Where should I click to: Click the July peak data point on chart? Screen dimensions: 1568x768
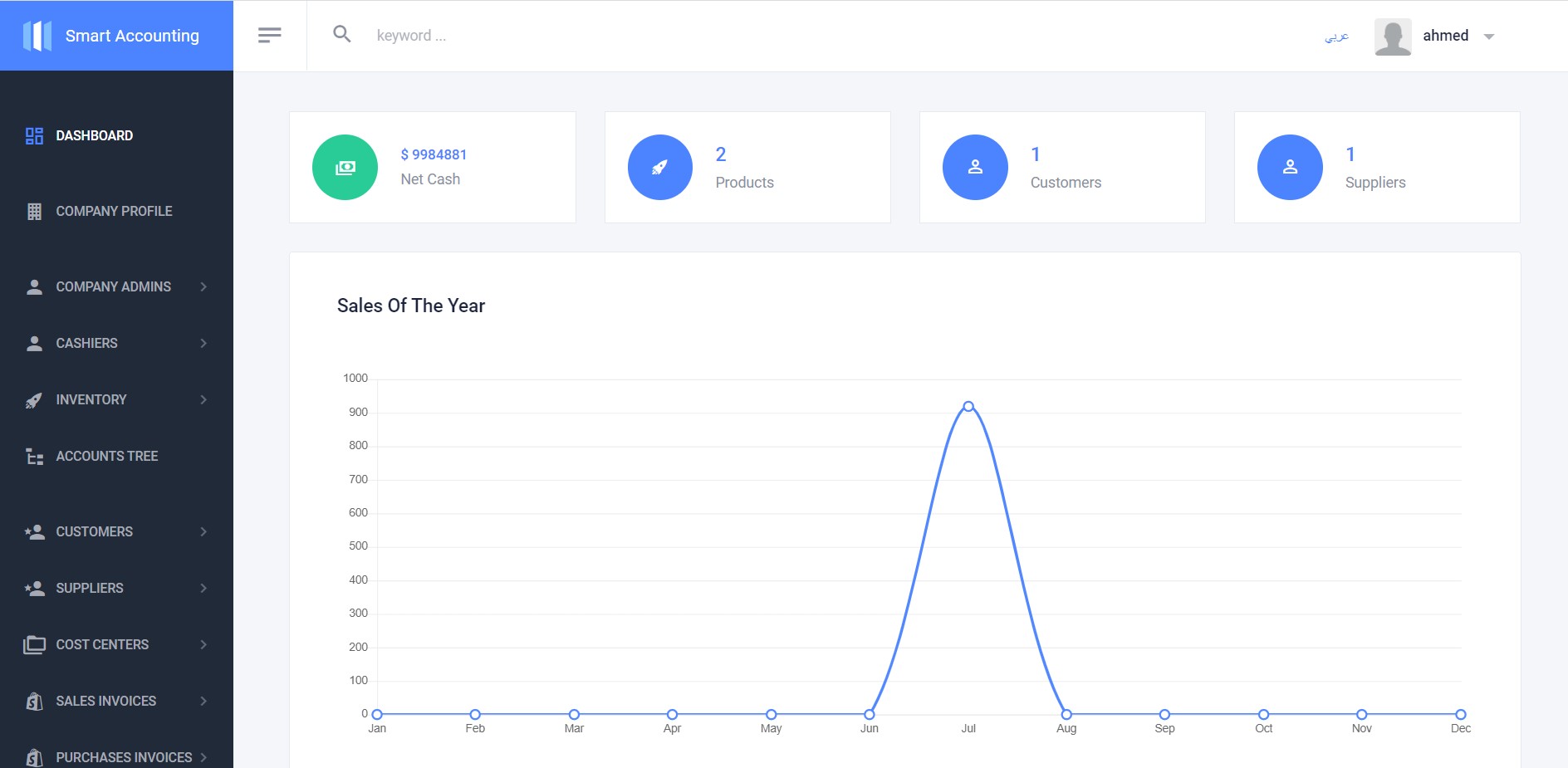coord(968,406)
